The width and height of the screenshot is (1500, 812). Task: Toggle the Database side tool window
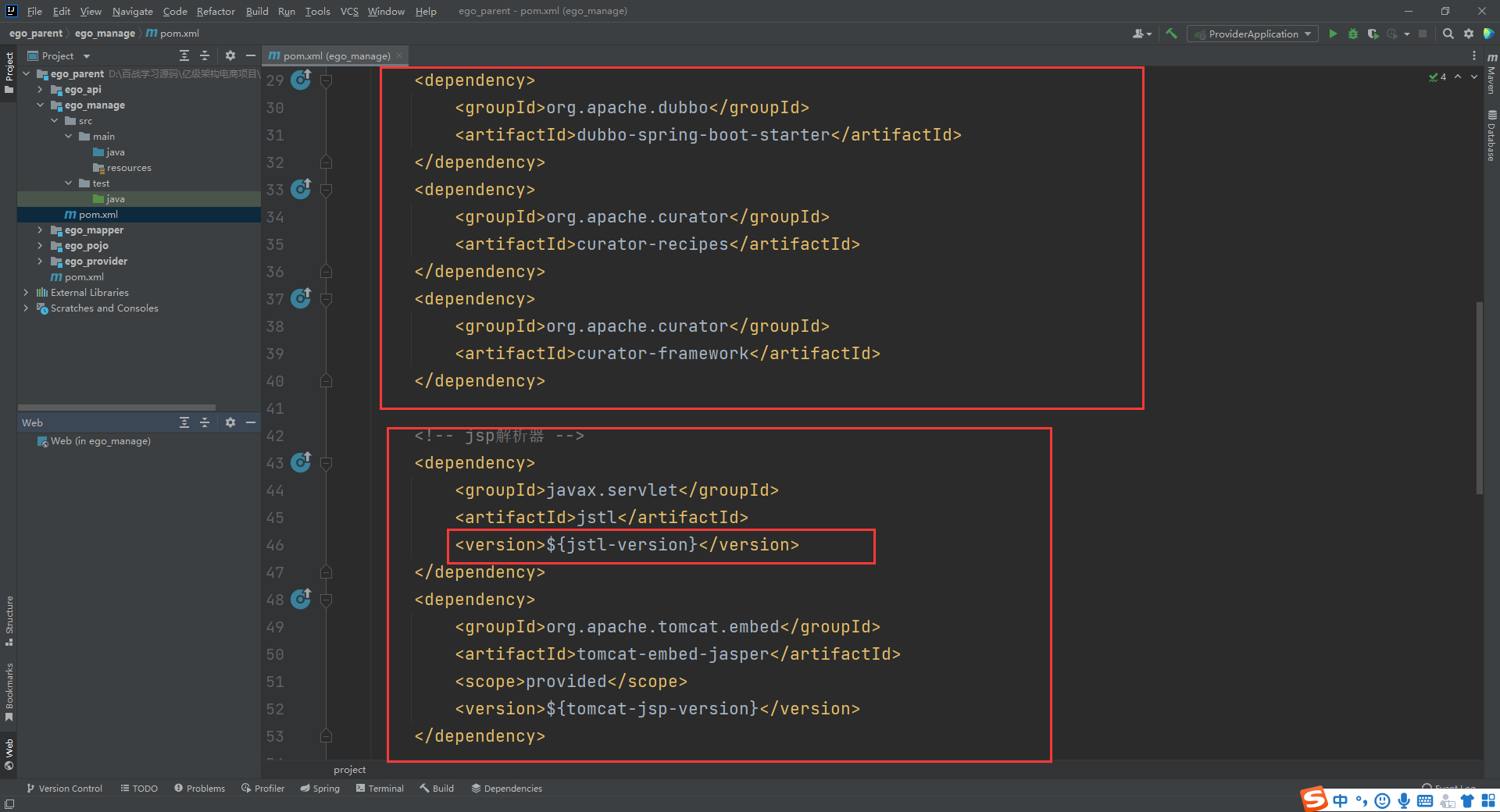[1491, 135]
